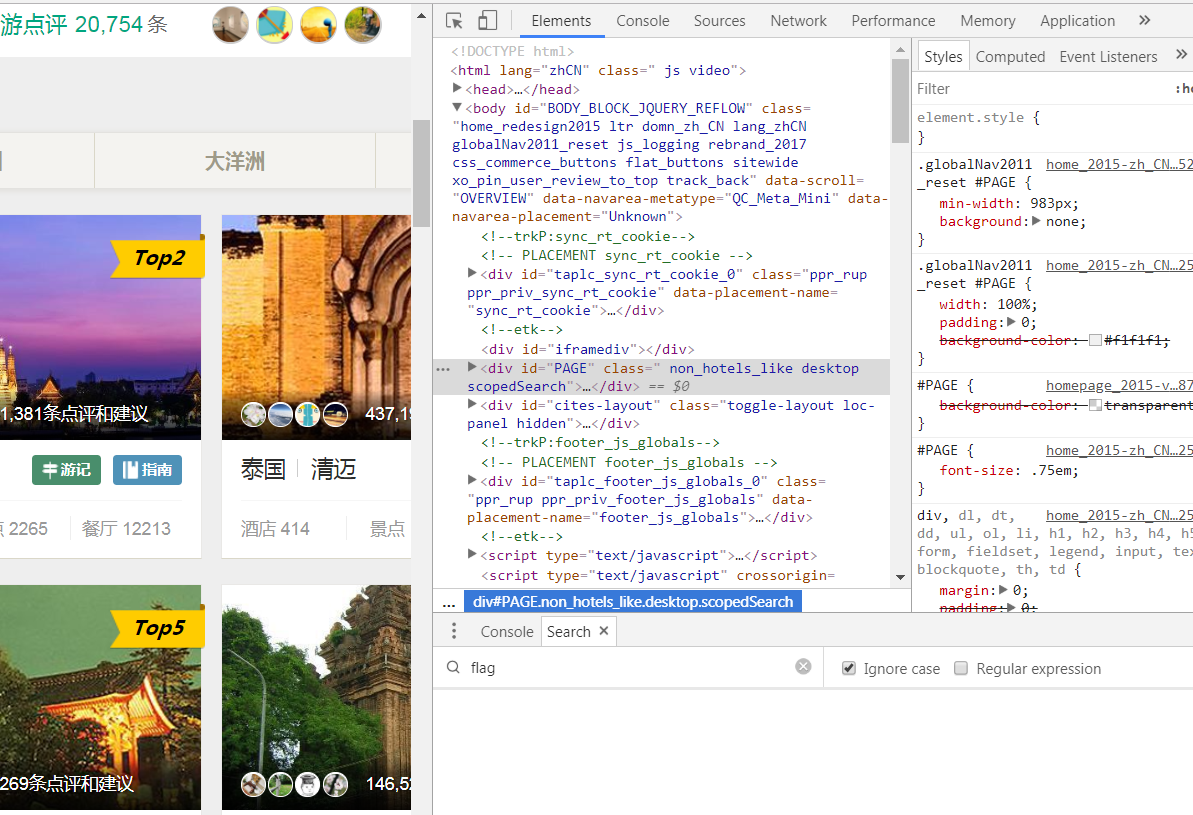Close the Search drawer tab
The image size is (1193, 815).
tap(604, 631)
